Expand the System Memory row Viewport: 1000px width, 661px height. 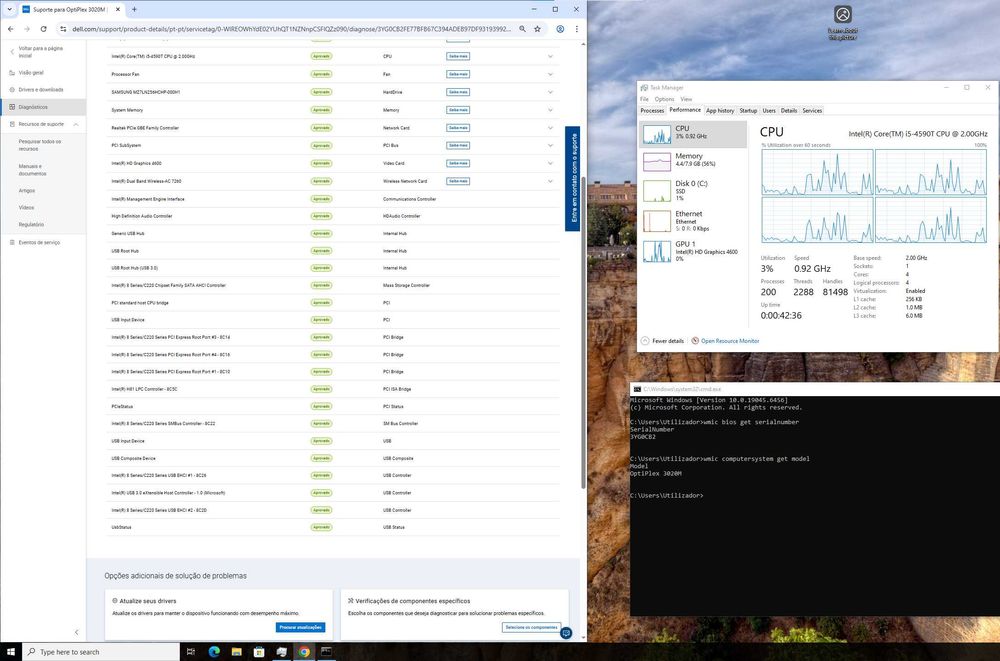tap(550, 110)
